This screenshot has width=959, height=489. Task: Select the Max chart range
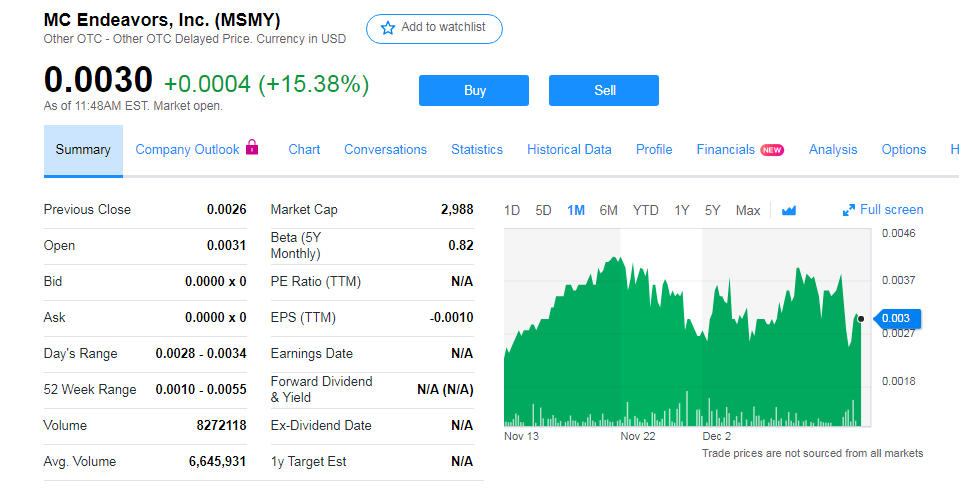(x=747, y=210)
